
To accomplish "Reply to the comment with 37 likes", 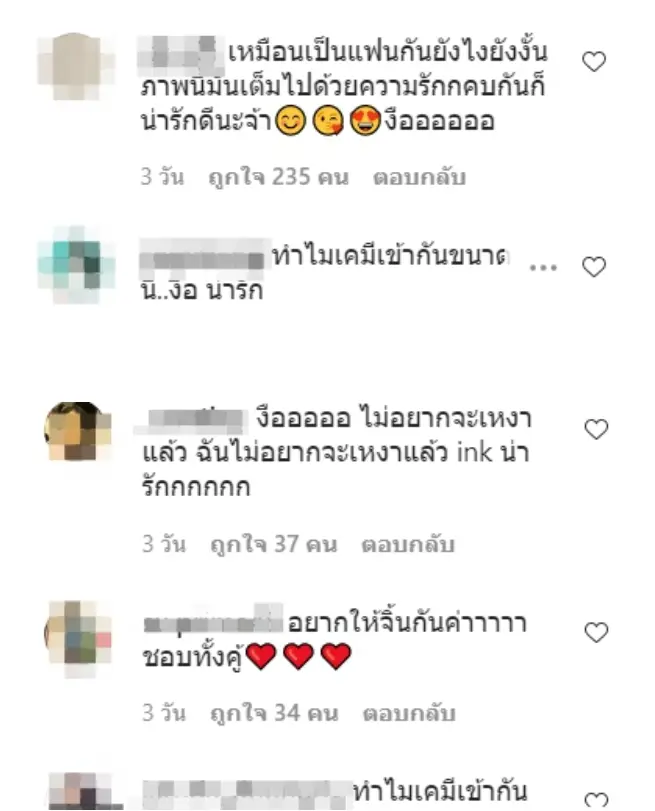I will tap(408, 544).
